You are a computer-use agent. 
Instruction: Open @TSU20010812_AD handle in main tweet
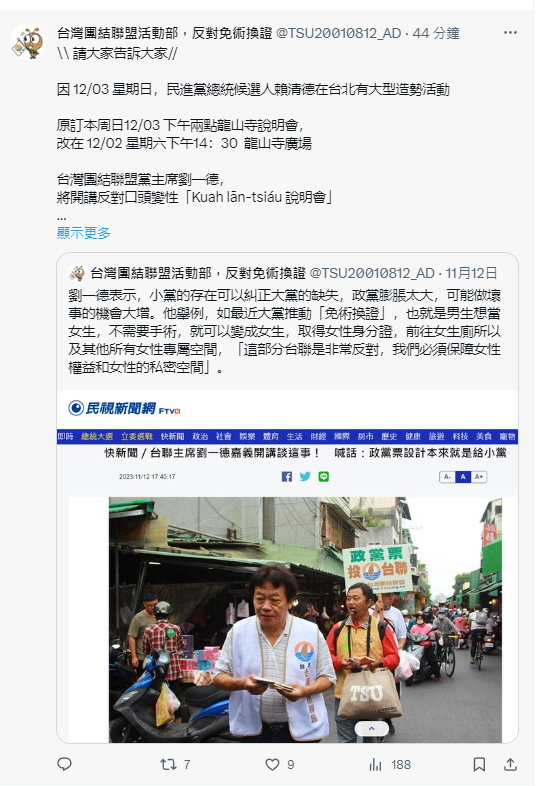[x=338, y=34]
